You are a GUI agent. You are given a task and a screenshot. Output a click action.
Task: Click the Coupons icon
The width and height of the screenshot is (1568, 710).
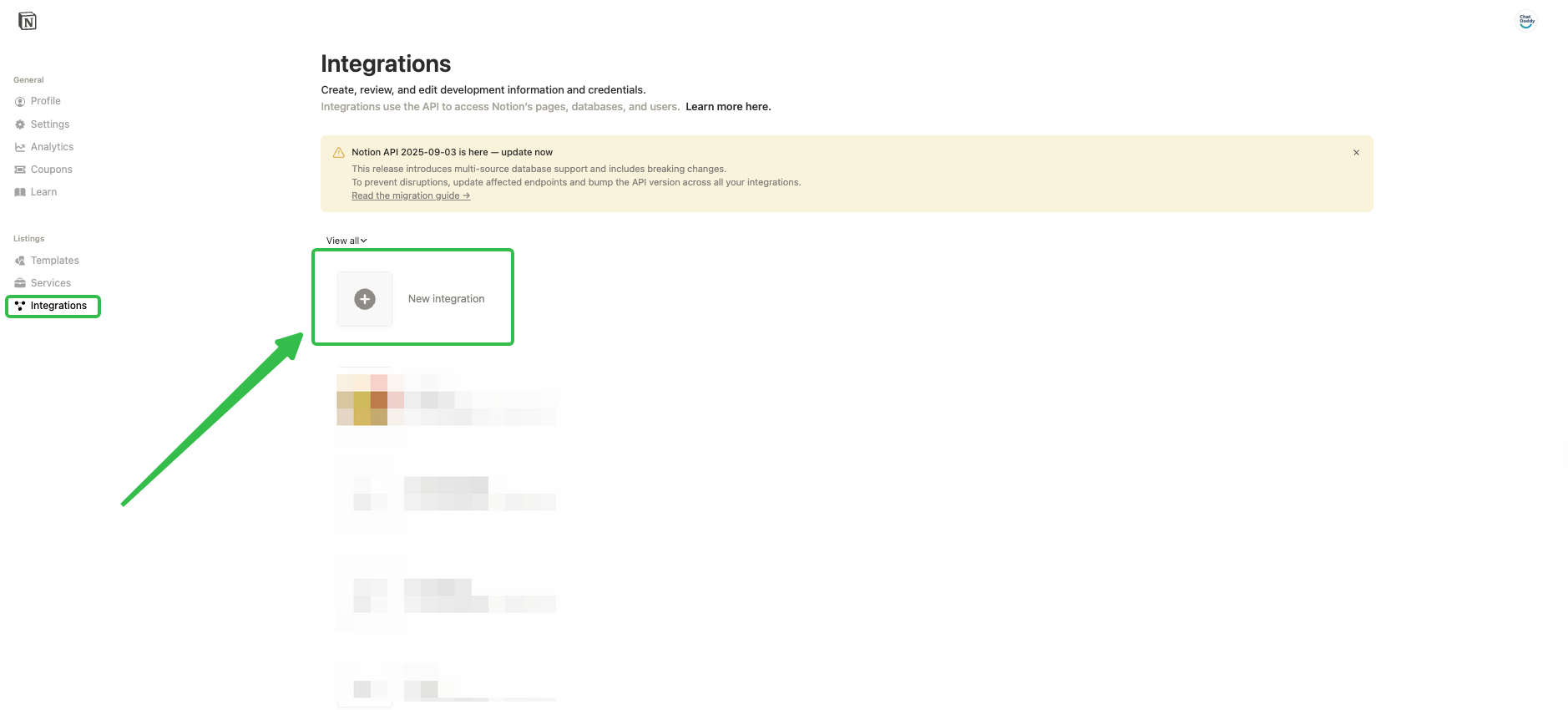pyautogui.click(x=20, y=170)
